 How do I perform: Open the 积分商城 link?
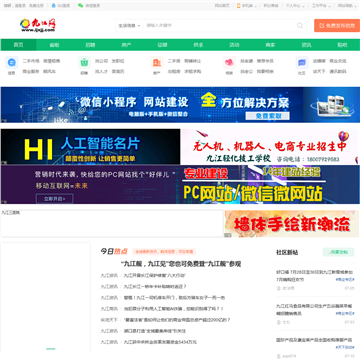pyautogui.click(x=271, y=6)
